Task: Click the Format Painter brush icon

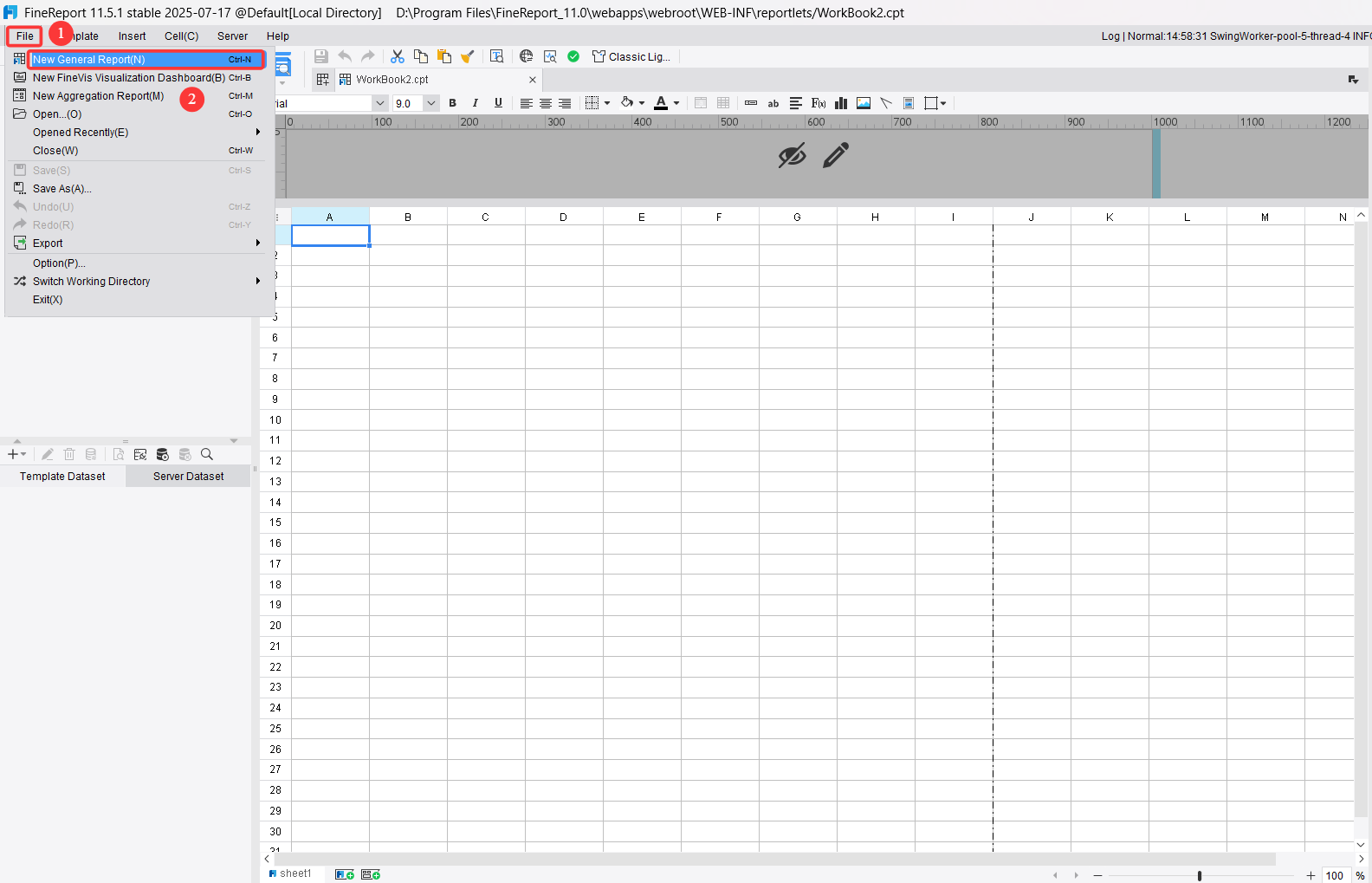Action: coord(468,56)
